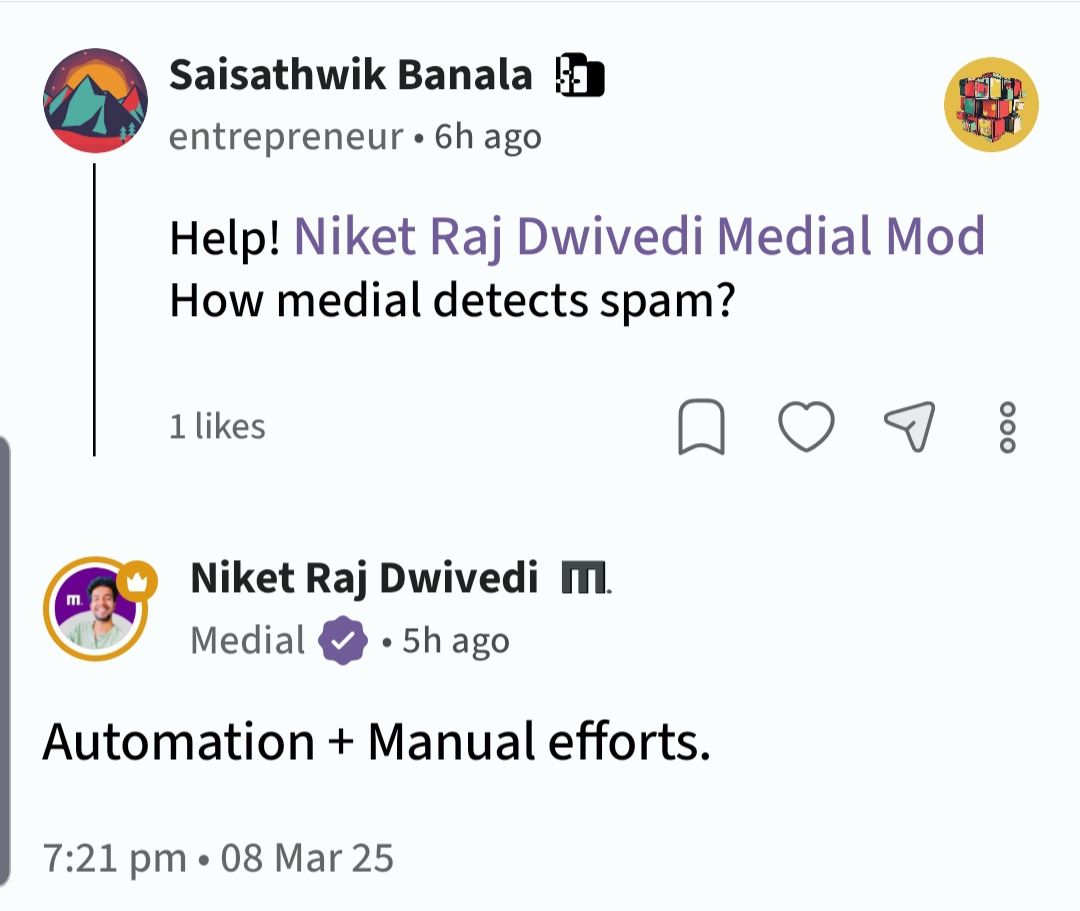Tap the 'Automation + Manual efforts.' reply text
The image size is (1080, 911).
pos(376,742)
